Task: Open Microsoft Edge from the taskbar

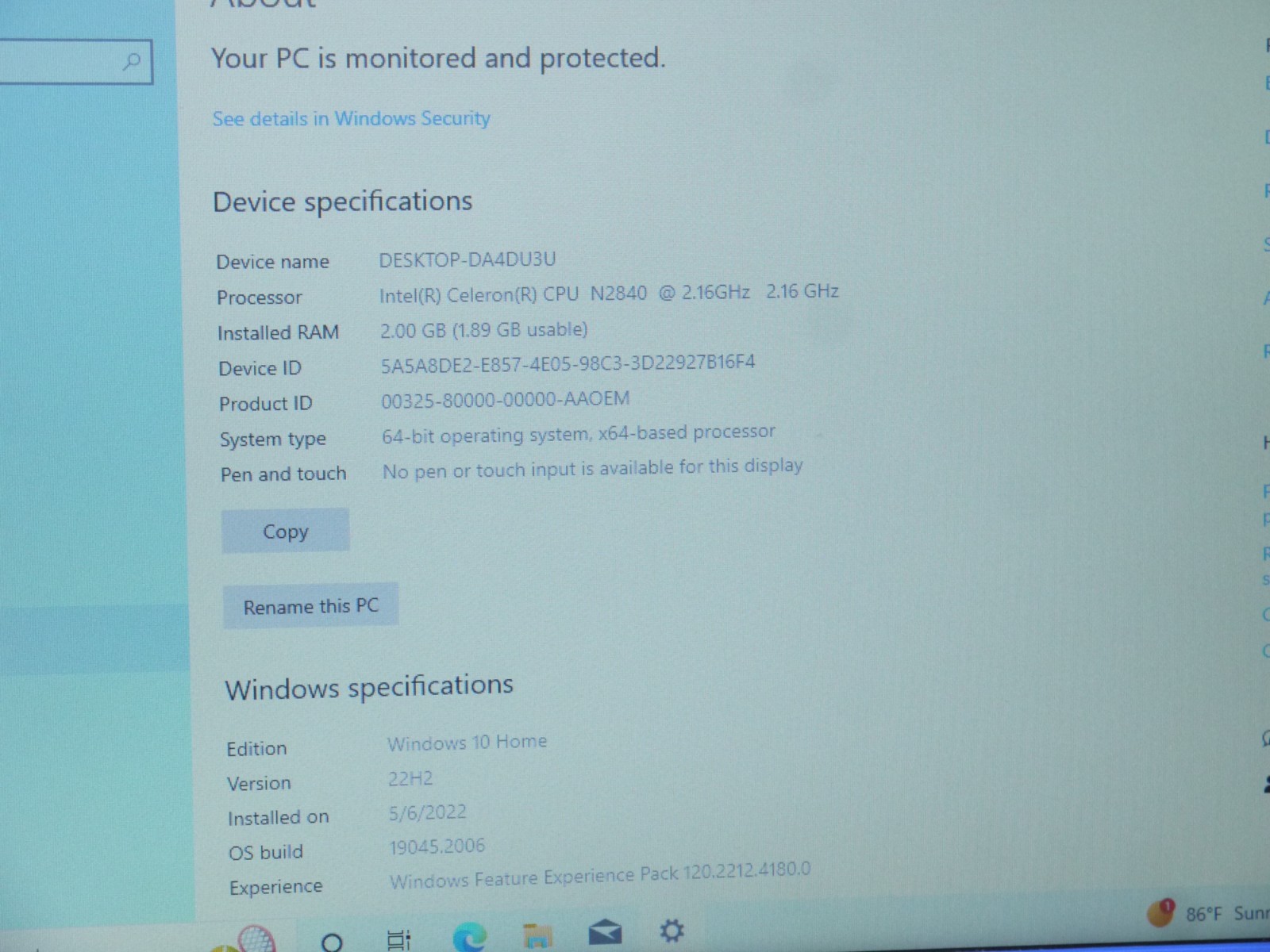Action: tap(469, 937)
